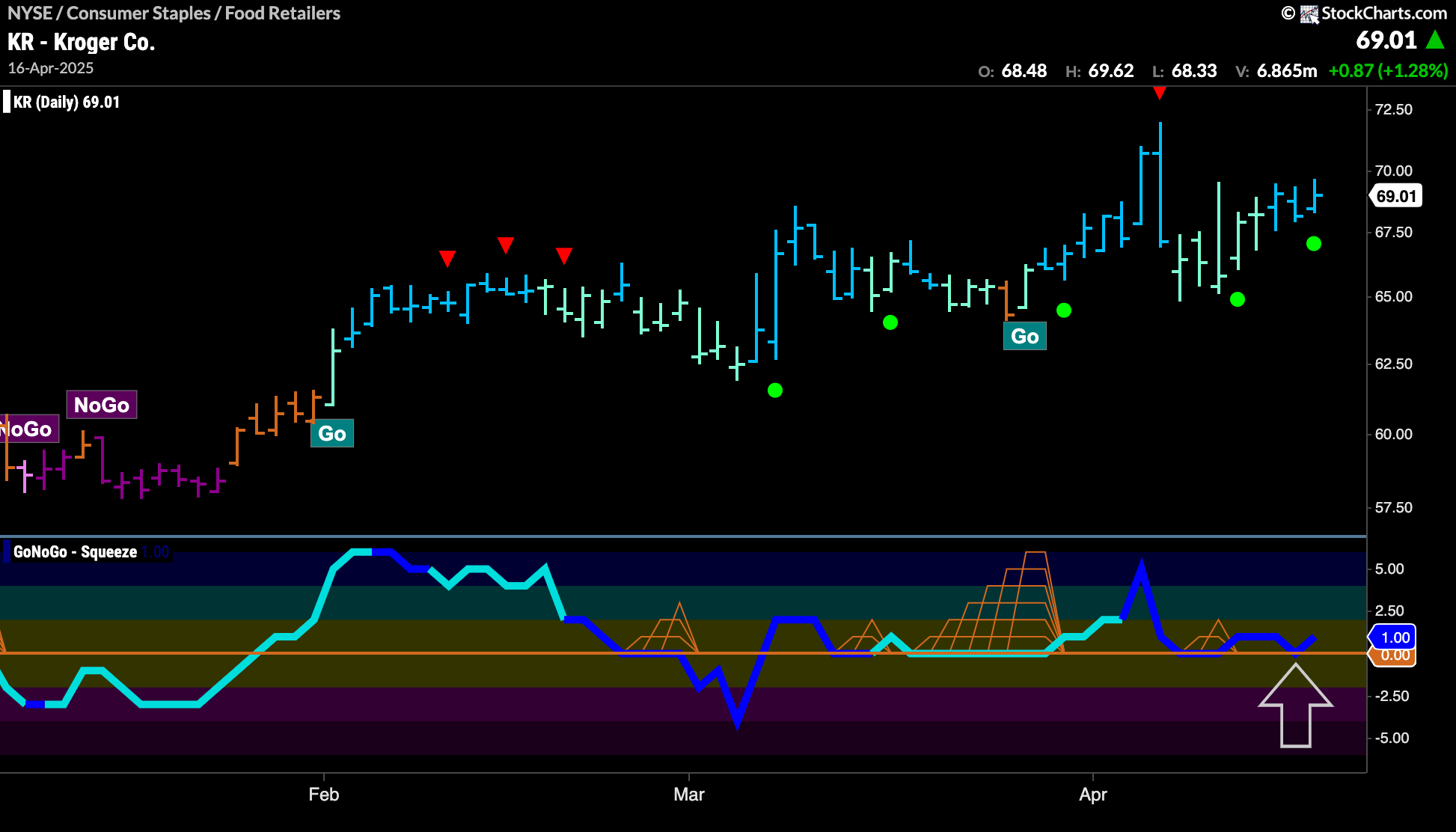Click the orange 0.00 axis value tag
Screen dimensions: 1456x832
point(1393,656)
